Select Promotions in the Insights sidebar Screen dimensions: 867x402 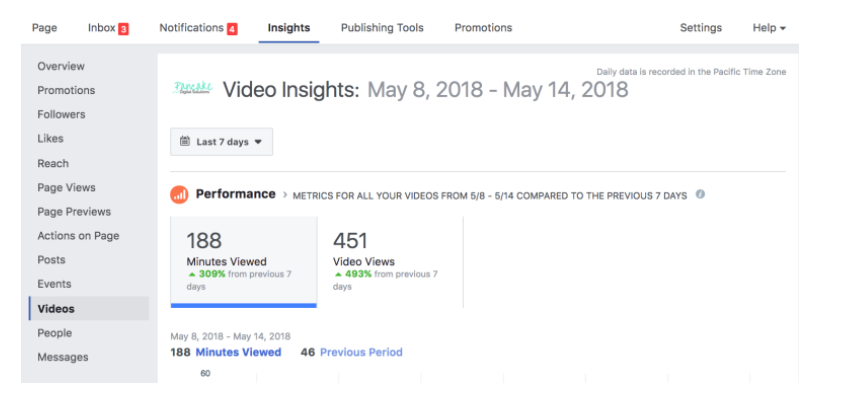tap(66, 90)
